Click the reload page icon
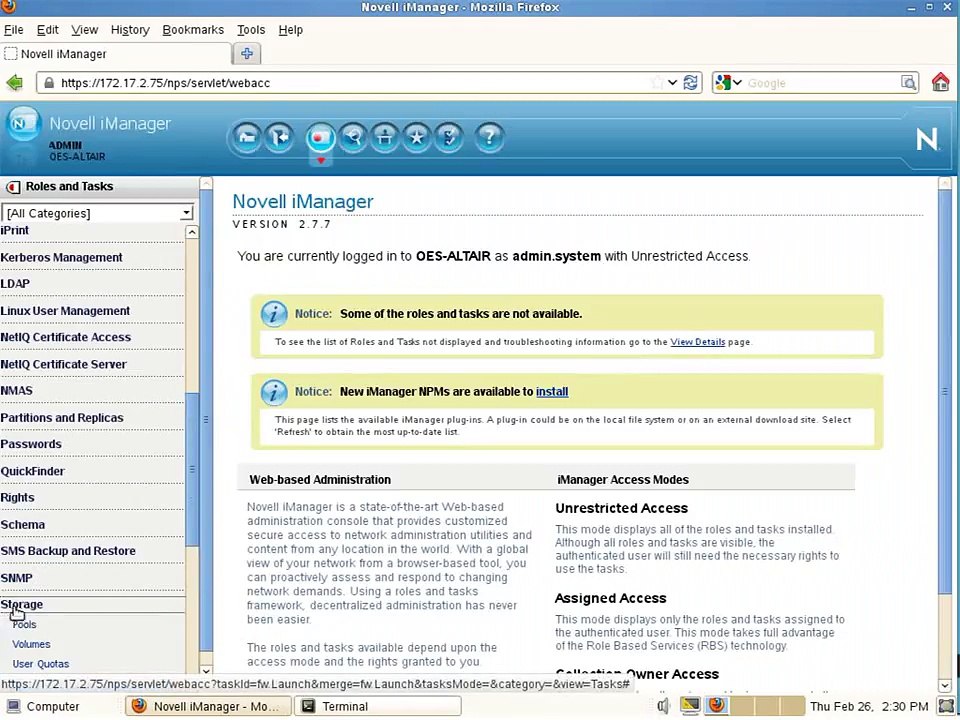Viewport: 960px width, 720px height. (691, 83)
